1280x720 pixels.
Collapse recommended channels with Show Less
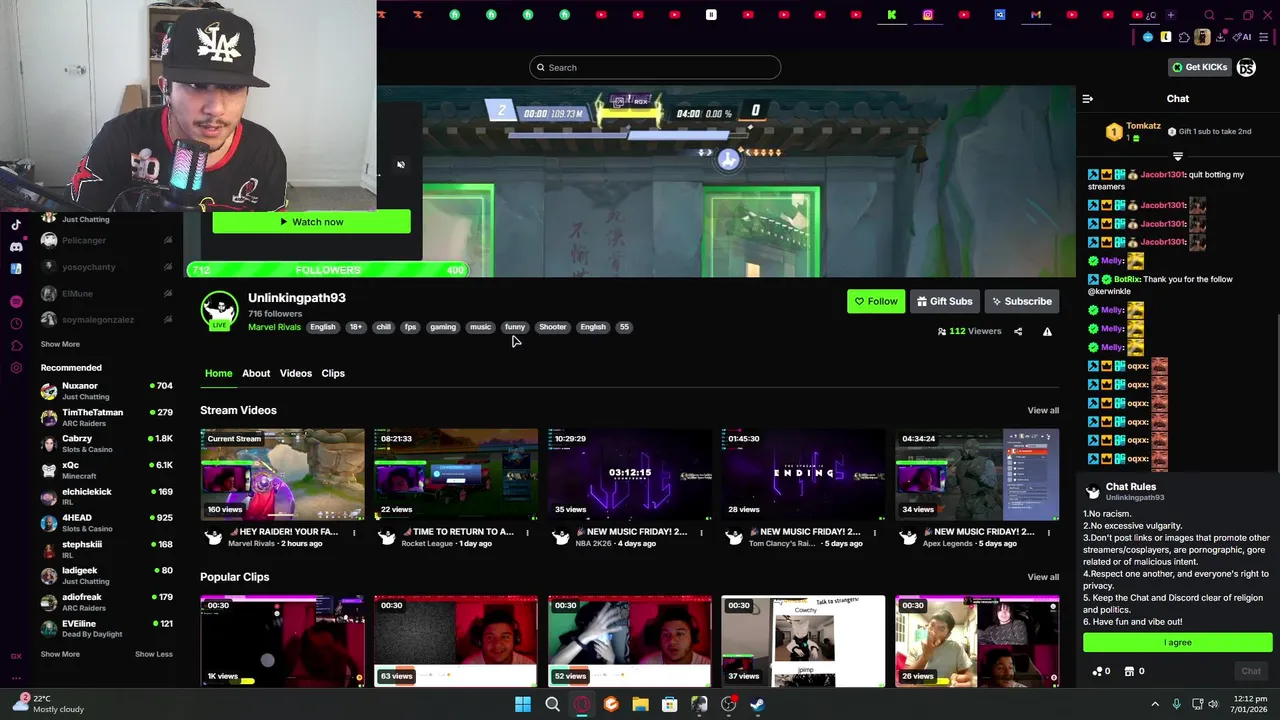coord(154,654)
